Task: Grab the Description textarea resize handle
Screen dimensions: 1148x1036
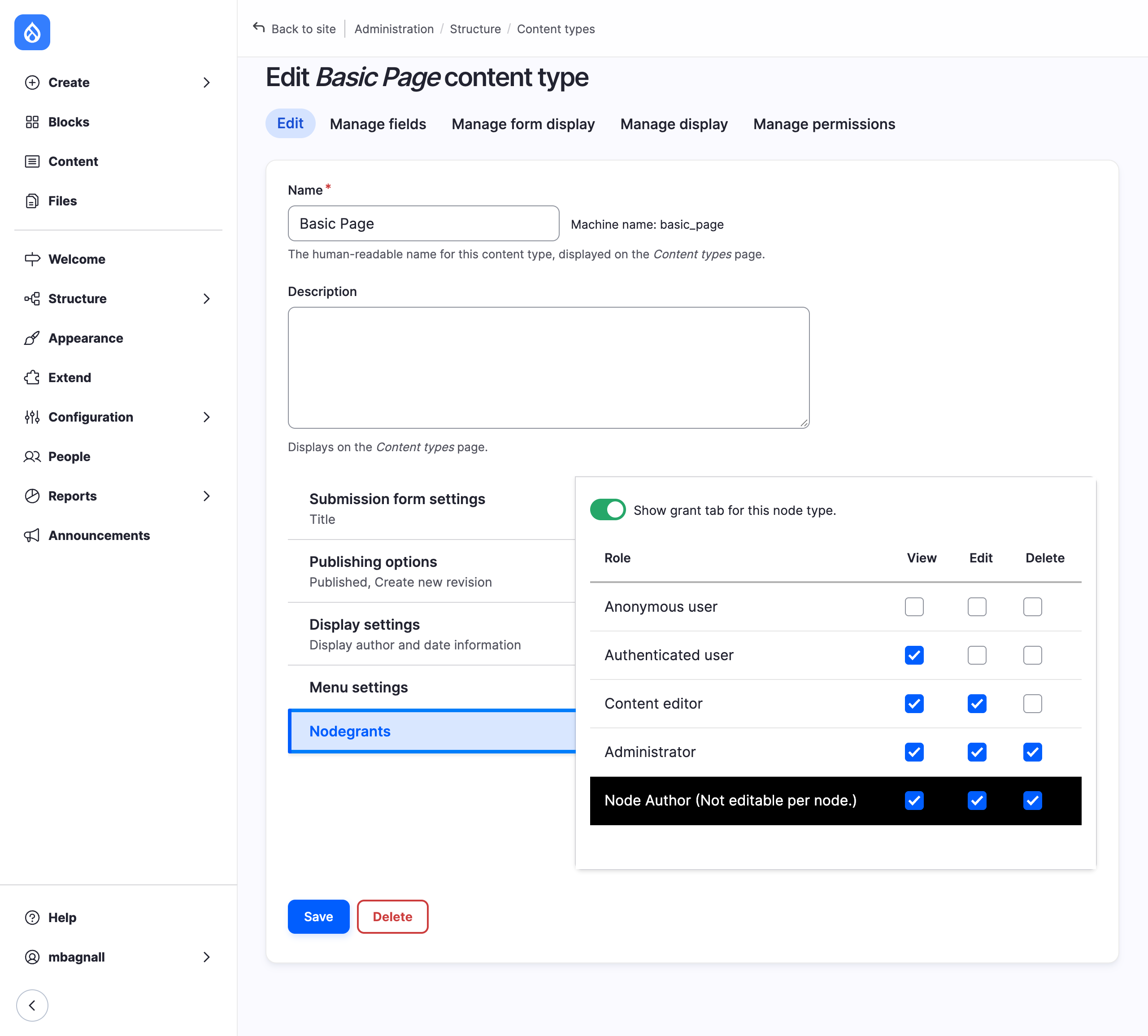Action: coord(804,422)
